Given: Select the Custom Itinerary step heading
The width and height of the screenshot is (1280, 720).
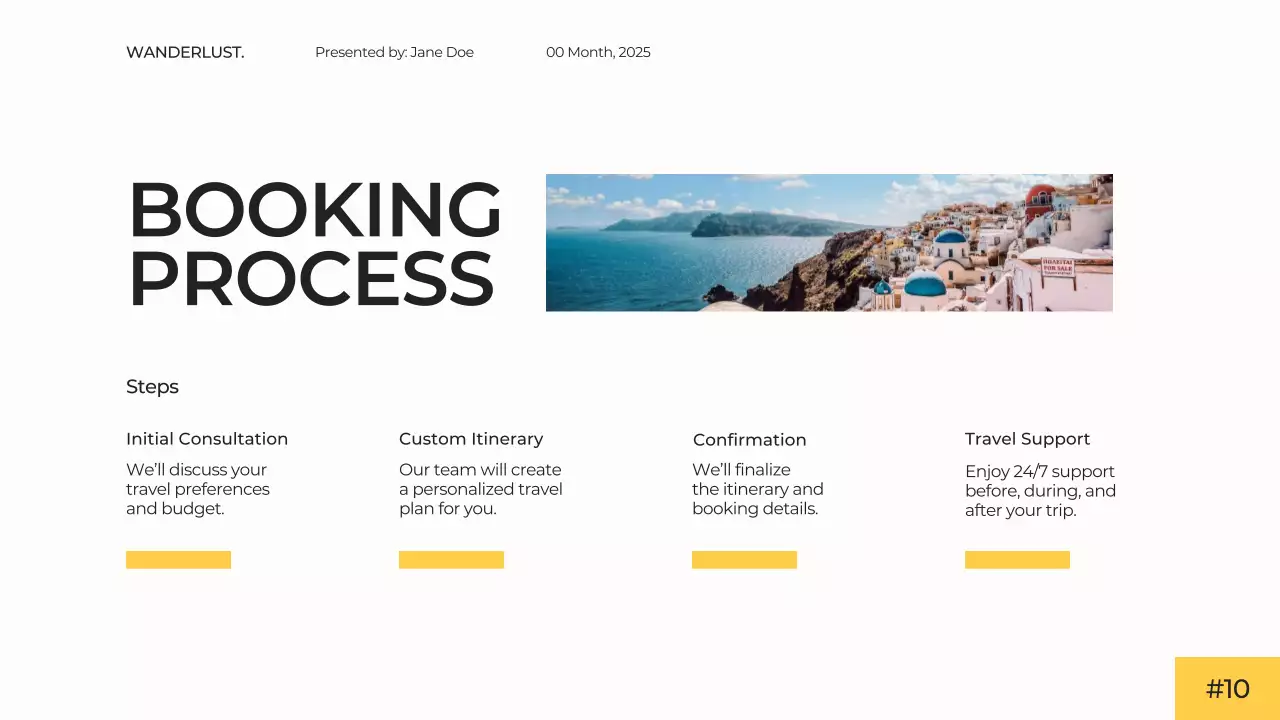Looking at the screenshot, I should click(471, 438).
